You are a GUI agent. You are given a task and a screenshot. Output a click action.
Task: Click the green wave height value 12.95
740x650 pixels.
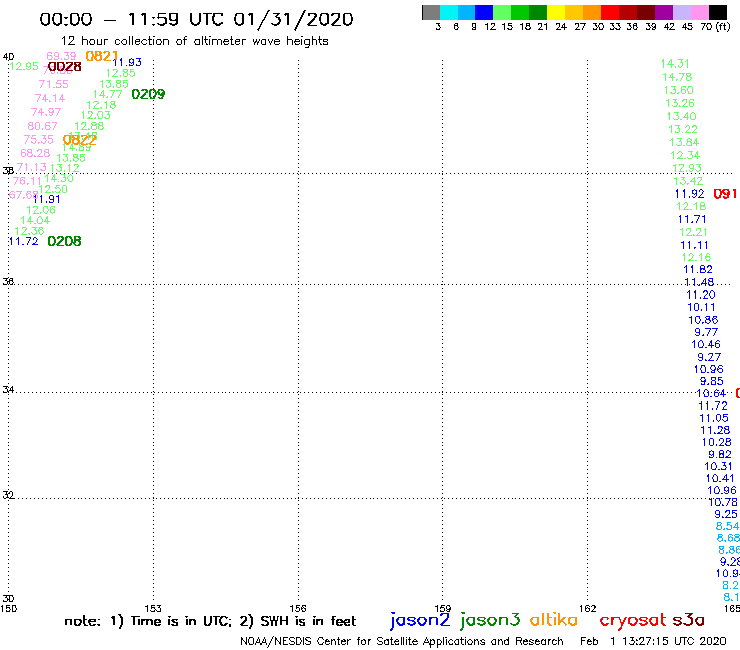tap(24, 66)
